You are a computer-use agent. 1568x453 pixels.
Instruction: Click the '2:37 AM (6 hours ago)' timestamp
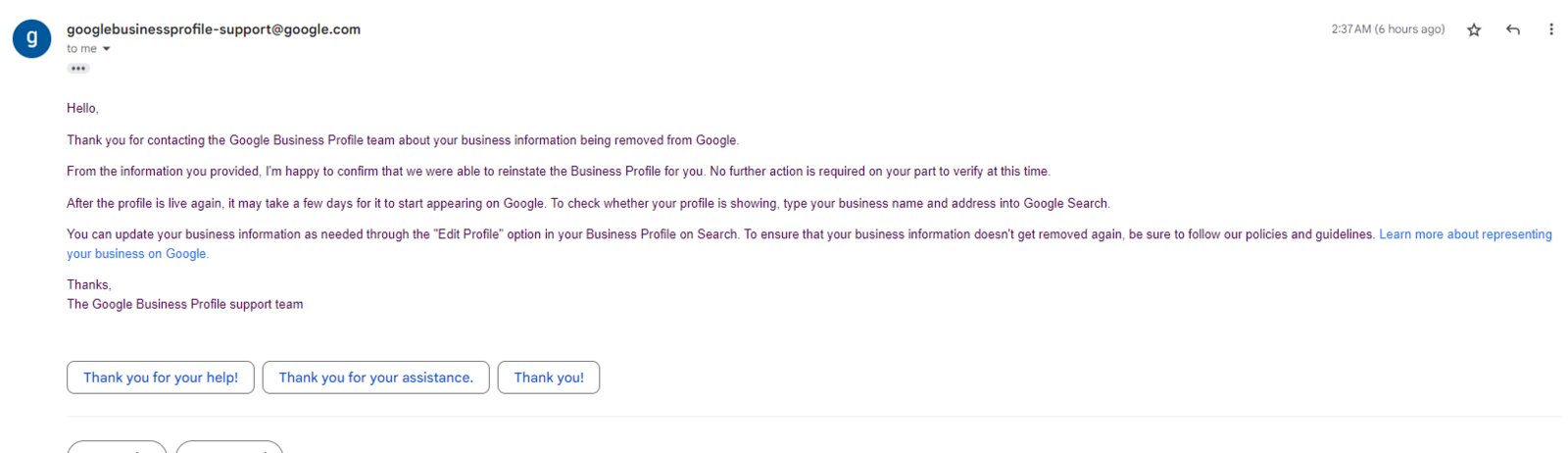[1388, 29]
